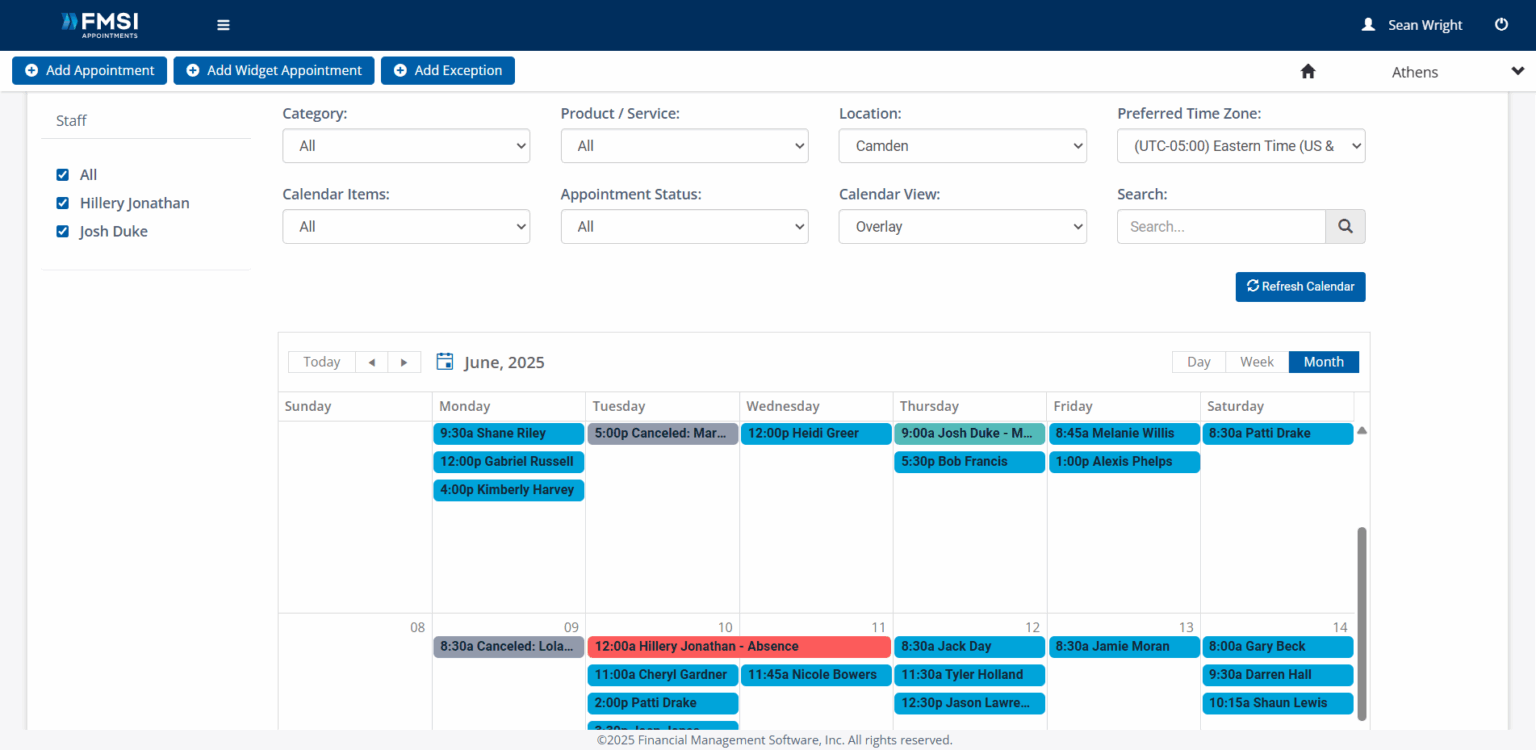1536x750 pixels.
Task: Click the calendar vertical scrollbar
Action: tap(1361, 620)
